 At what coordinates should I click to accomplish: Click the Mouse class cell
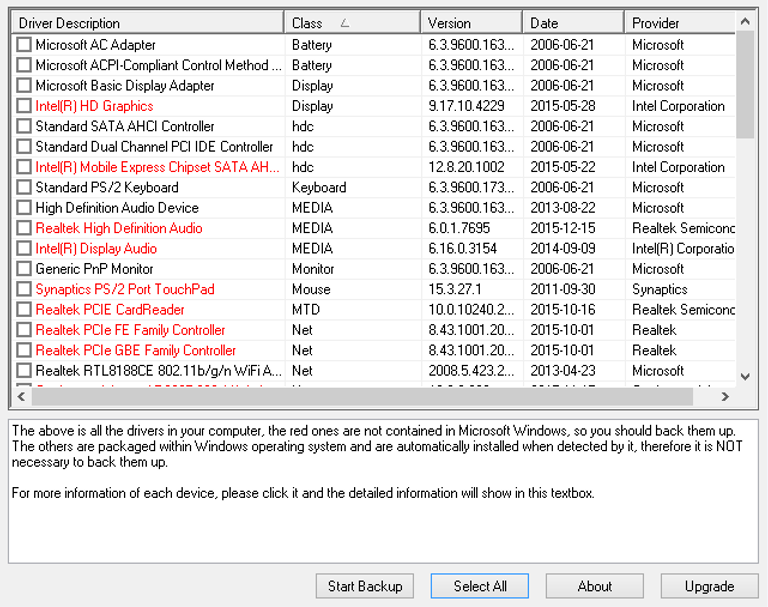point(311,289)
